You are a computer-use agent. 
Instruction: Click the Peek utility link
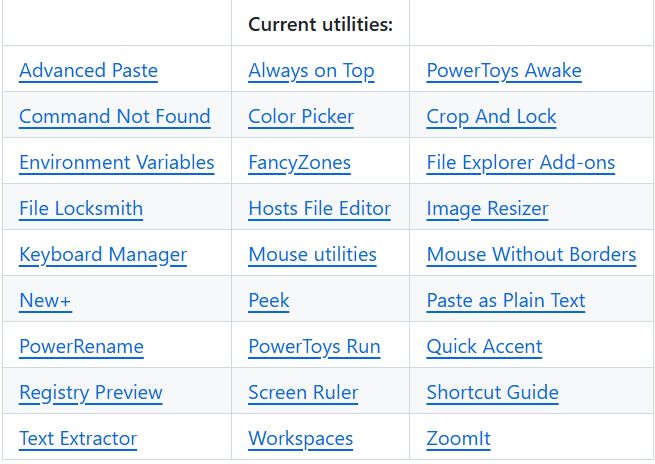[x=268, y=301]
